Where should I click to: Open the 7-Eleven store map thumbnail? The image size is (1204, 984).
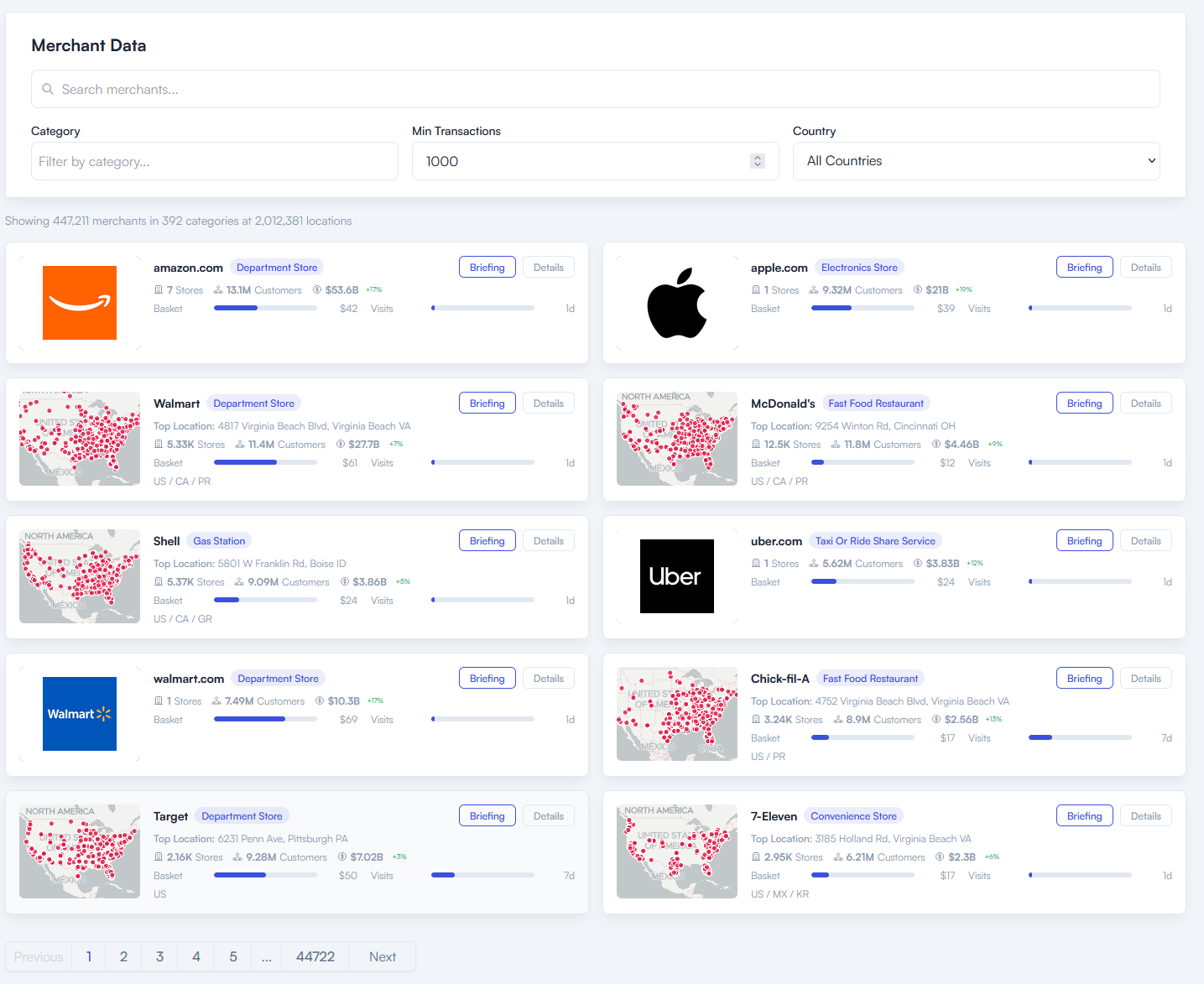coord(677,851)
